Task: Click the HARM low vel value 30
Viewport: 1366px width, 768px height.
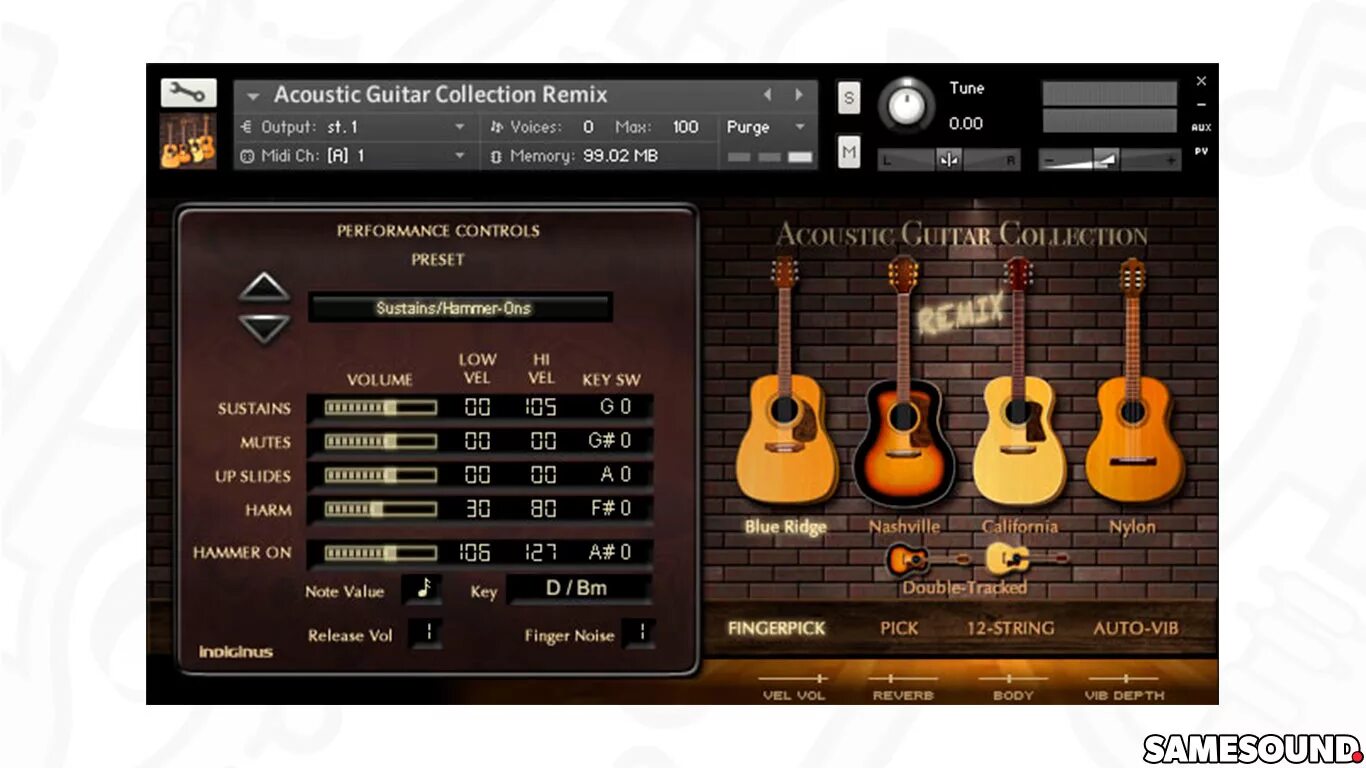Action: coord(477,509)
